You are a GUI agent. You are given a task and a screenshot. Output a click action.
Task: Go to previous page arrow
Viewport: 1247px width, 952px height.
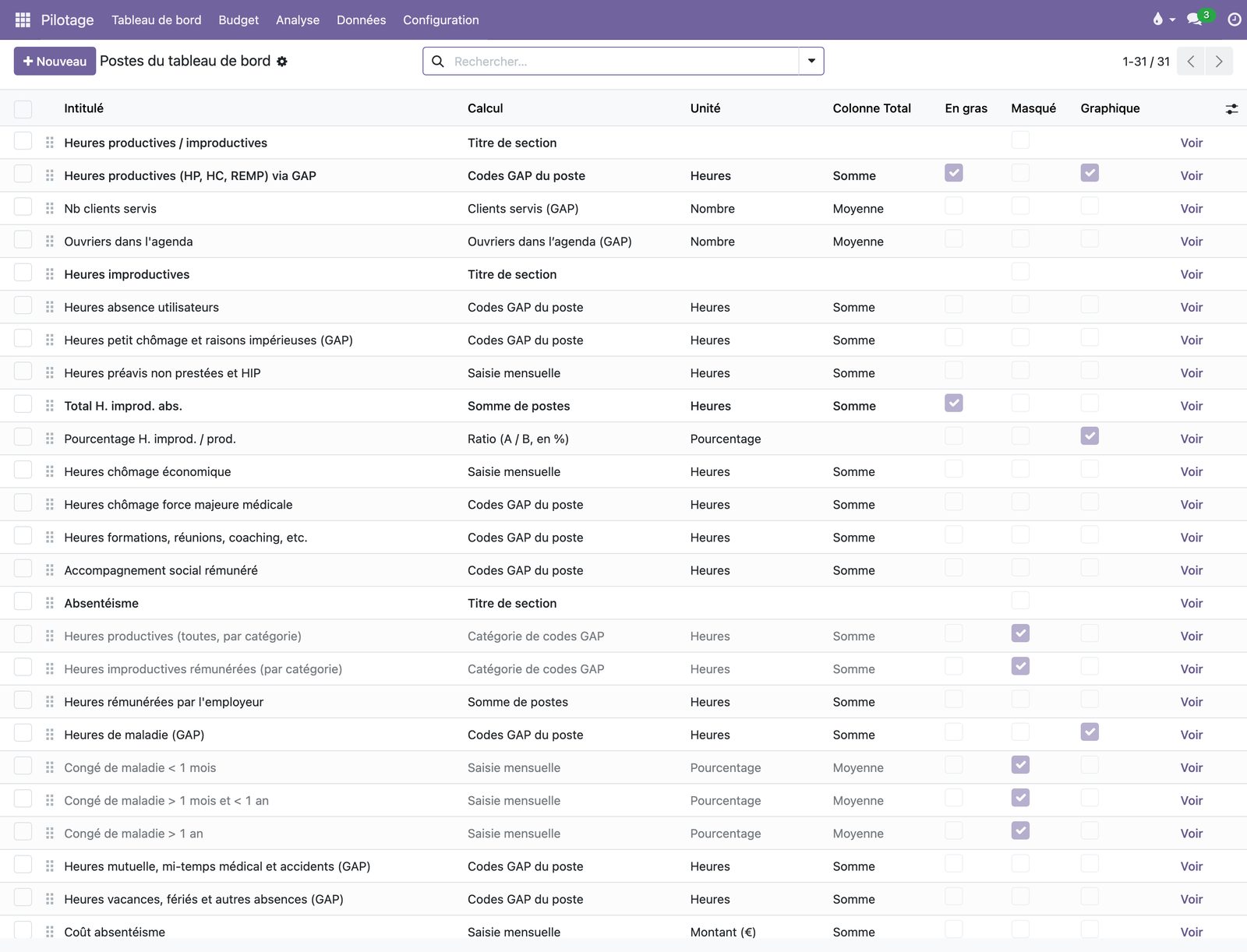tap(1191, 62)
